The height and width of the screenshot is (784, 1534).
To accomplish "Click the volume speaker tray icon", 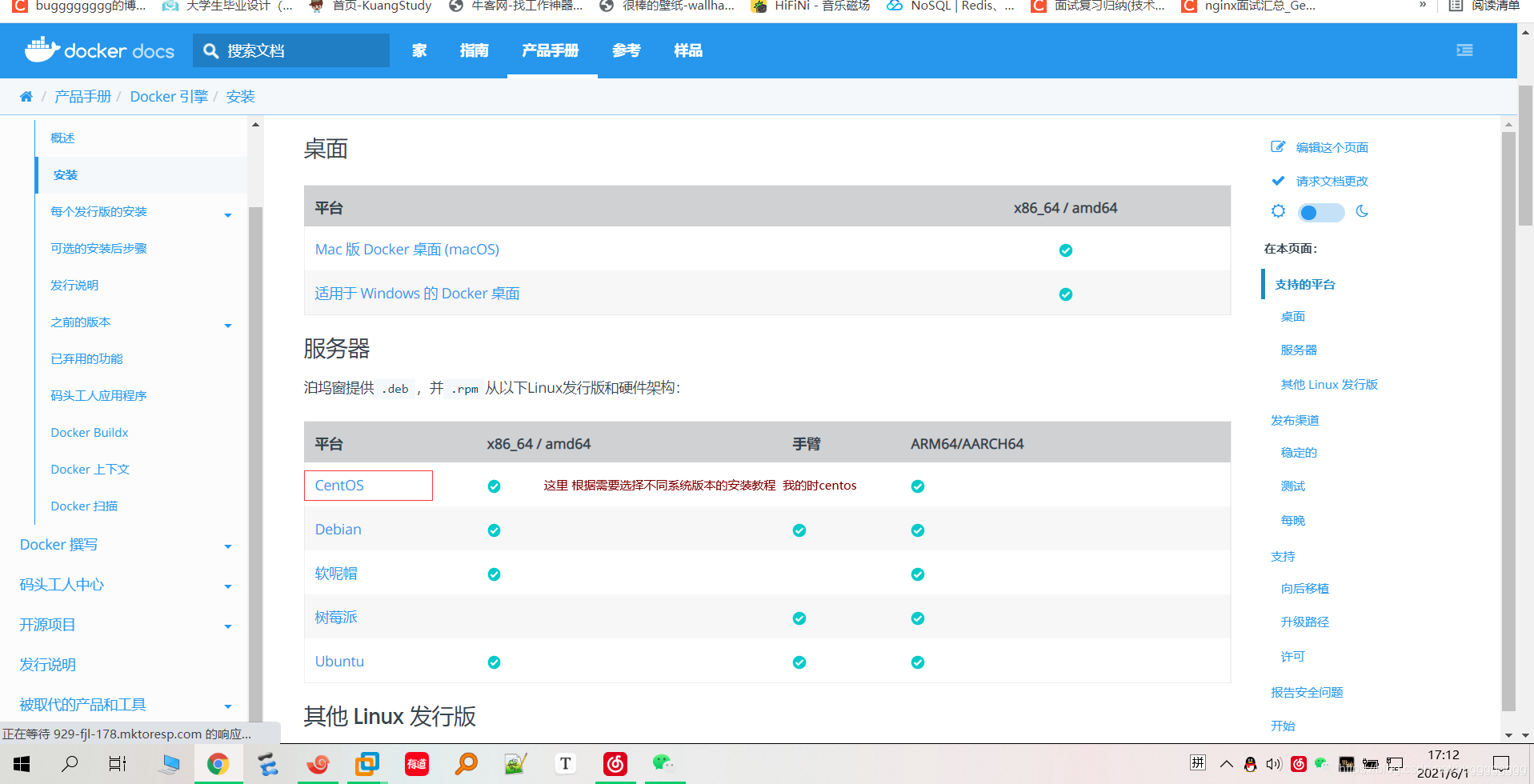I will (x=1274, y=764).
